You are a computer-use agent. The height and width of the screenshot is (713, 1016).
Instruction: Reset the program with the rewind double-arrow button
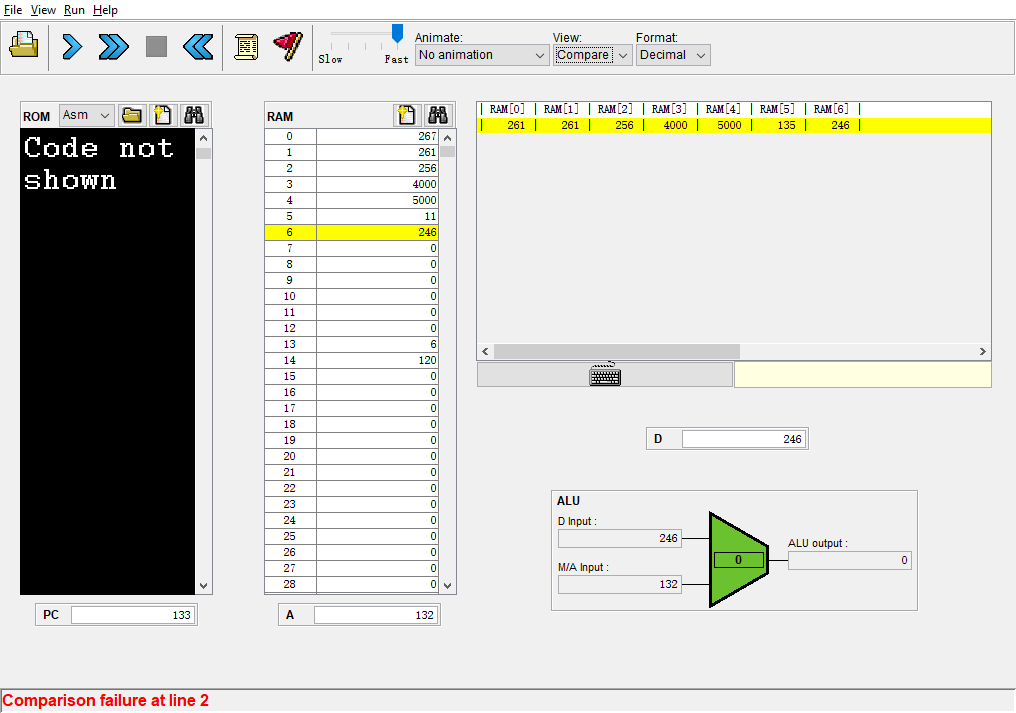(x=198, y=46)
